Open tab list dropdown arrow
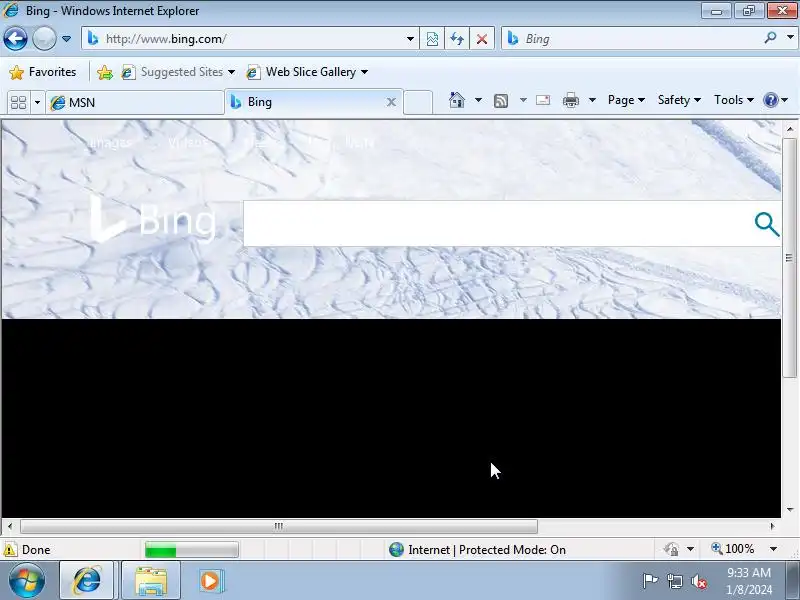800x600 pixels. [x=37, y=103]
